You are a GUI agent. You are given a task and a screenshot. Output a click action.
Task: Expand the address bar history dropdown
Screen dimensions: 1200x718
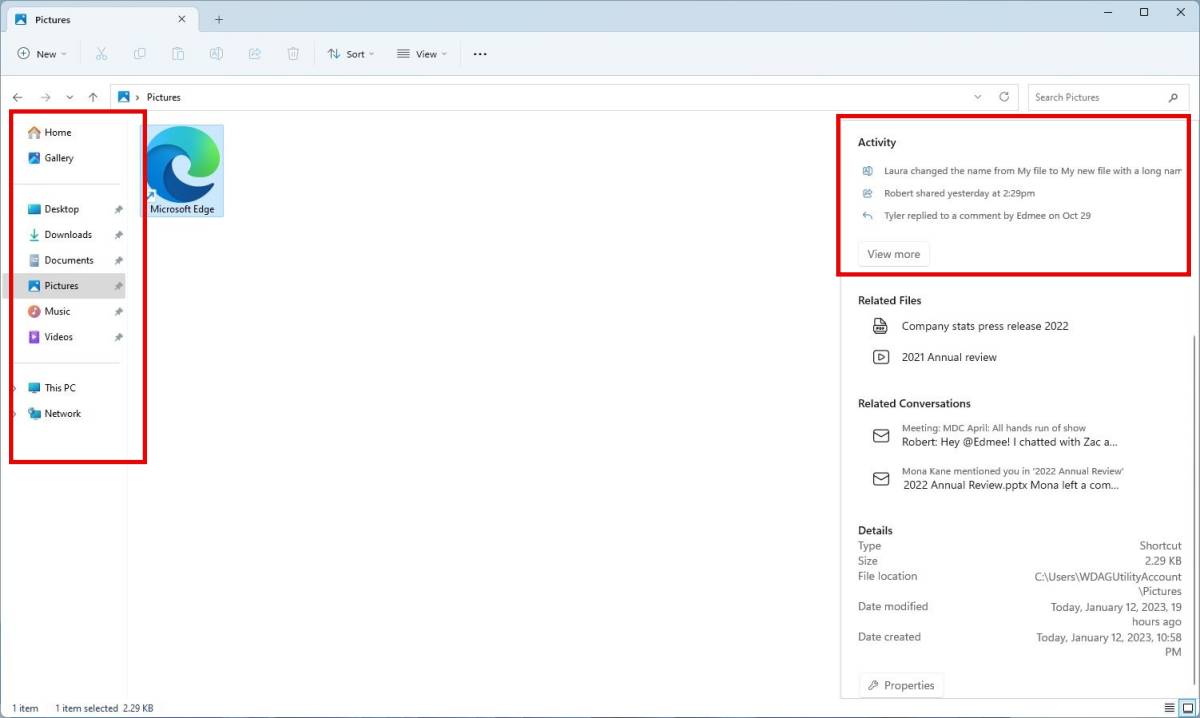click(x=978, y=97)
